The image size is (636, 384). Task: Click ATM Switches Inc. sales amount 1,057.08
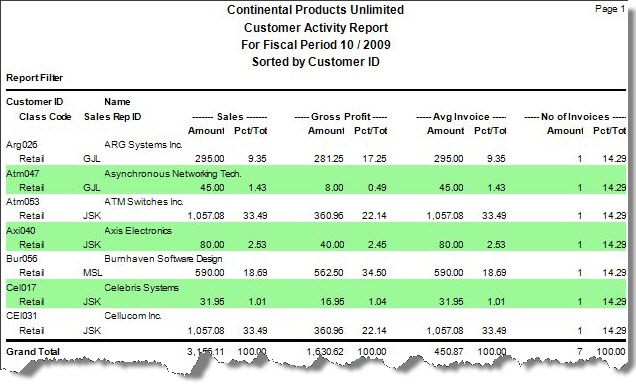(x=206, y=216)
